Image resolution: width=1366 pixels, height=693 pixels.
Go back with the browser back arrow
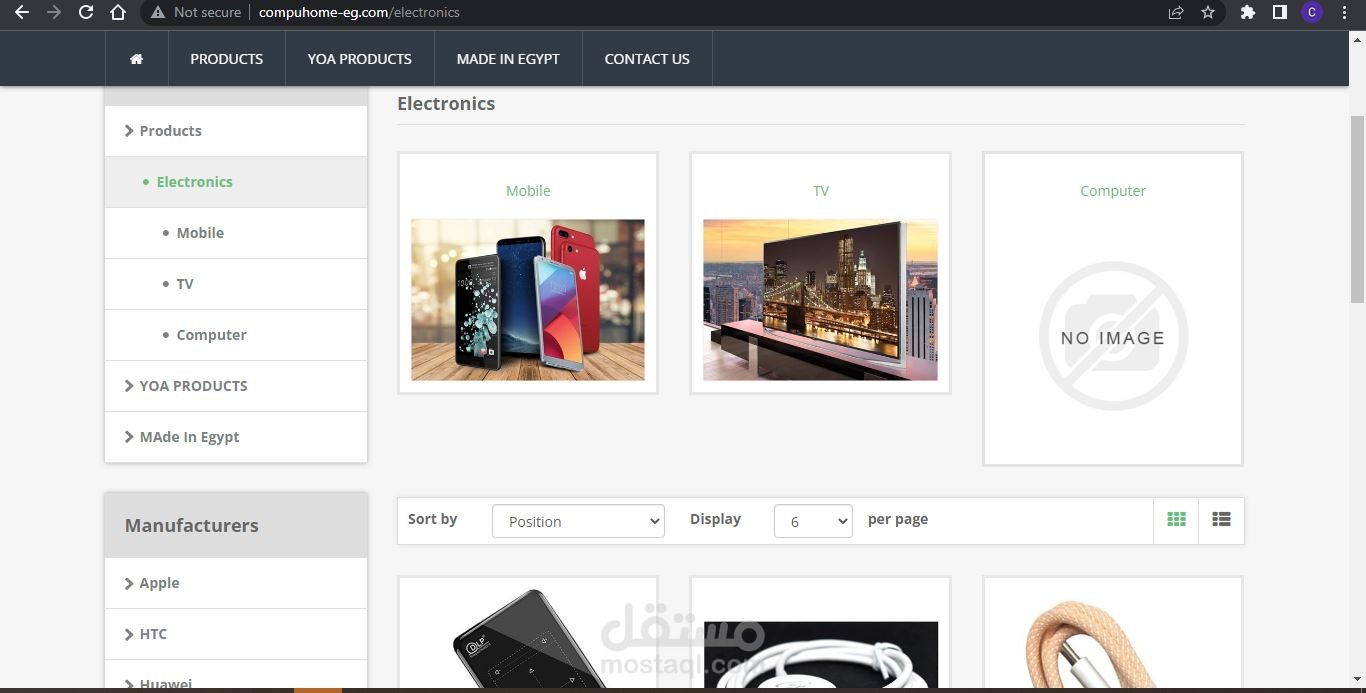[21, 12]
